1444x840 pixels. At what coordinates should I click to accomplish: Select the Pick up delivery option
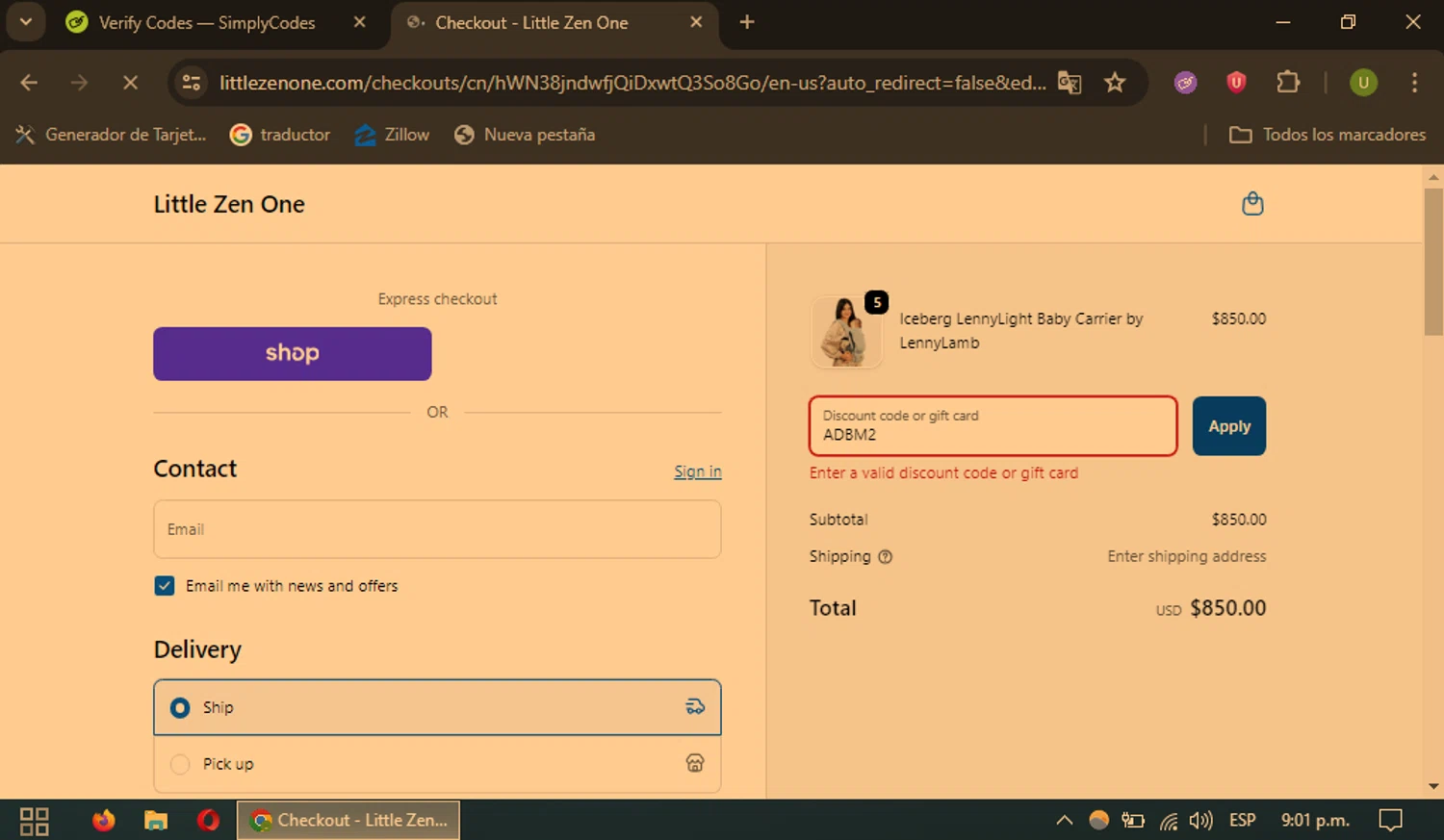[x=437, y=764]
